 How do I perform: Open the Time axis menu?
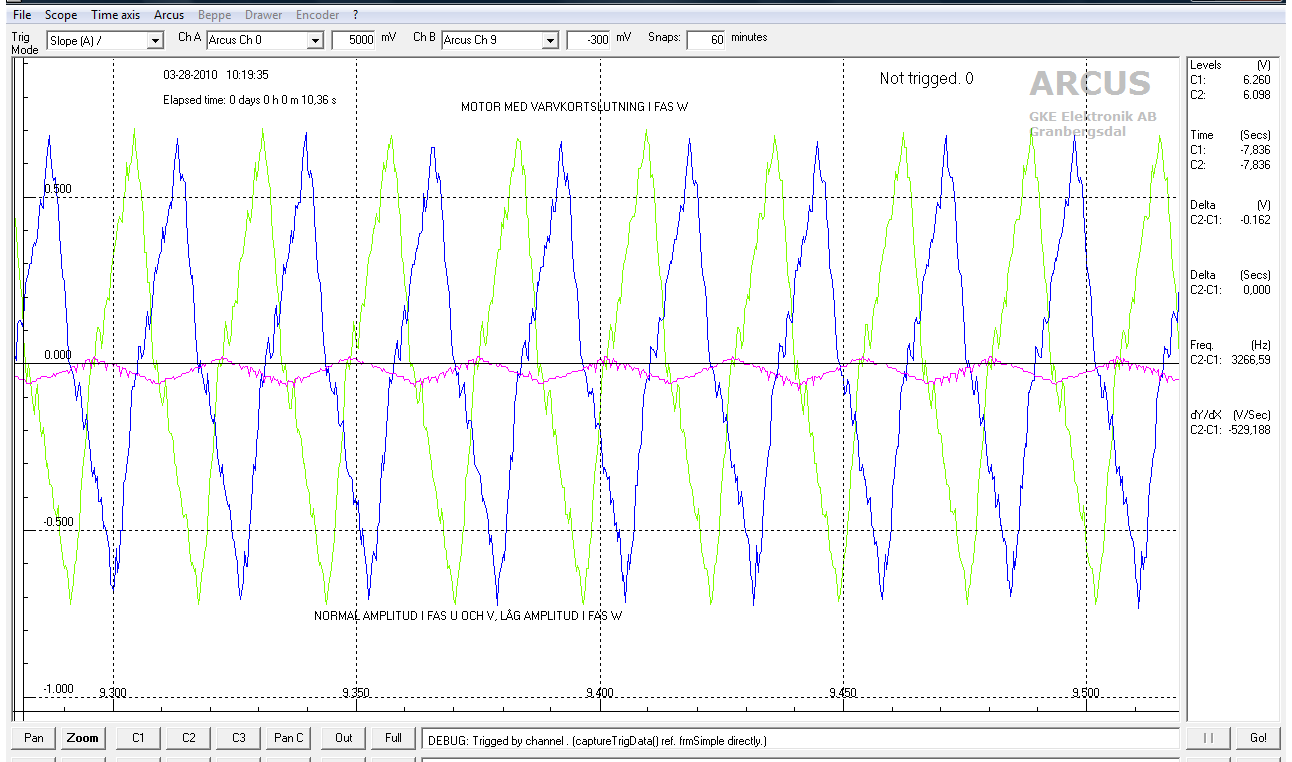pyautogui.click(x=116, y=15)
